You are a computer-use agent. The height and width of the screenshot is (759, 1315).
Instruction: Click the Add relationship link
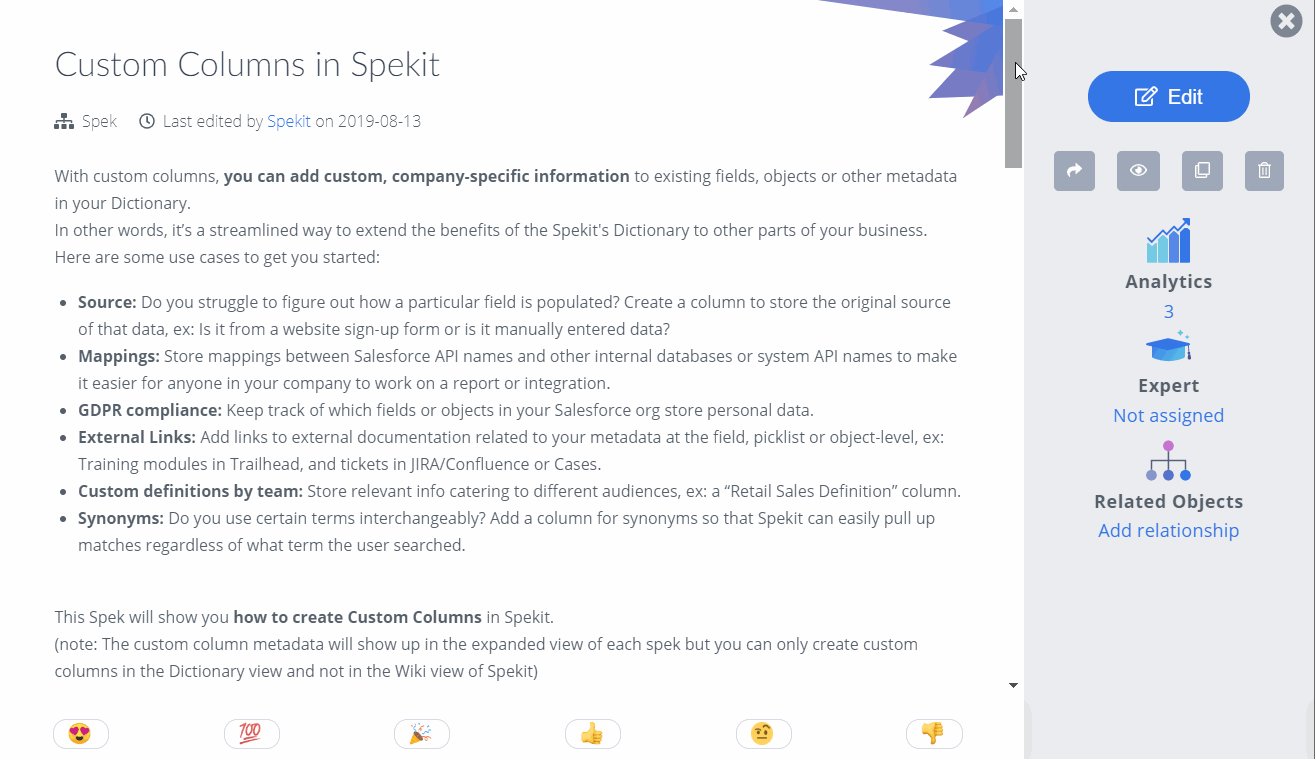coord(1168,530)
